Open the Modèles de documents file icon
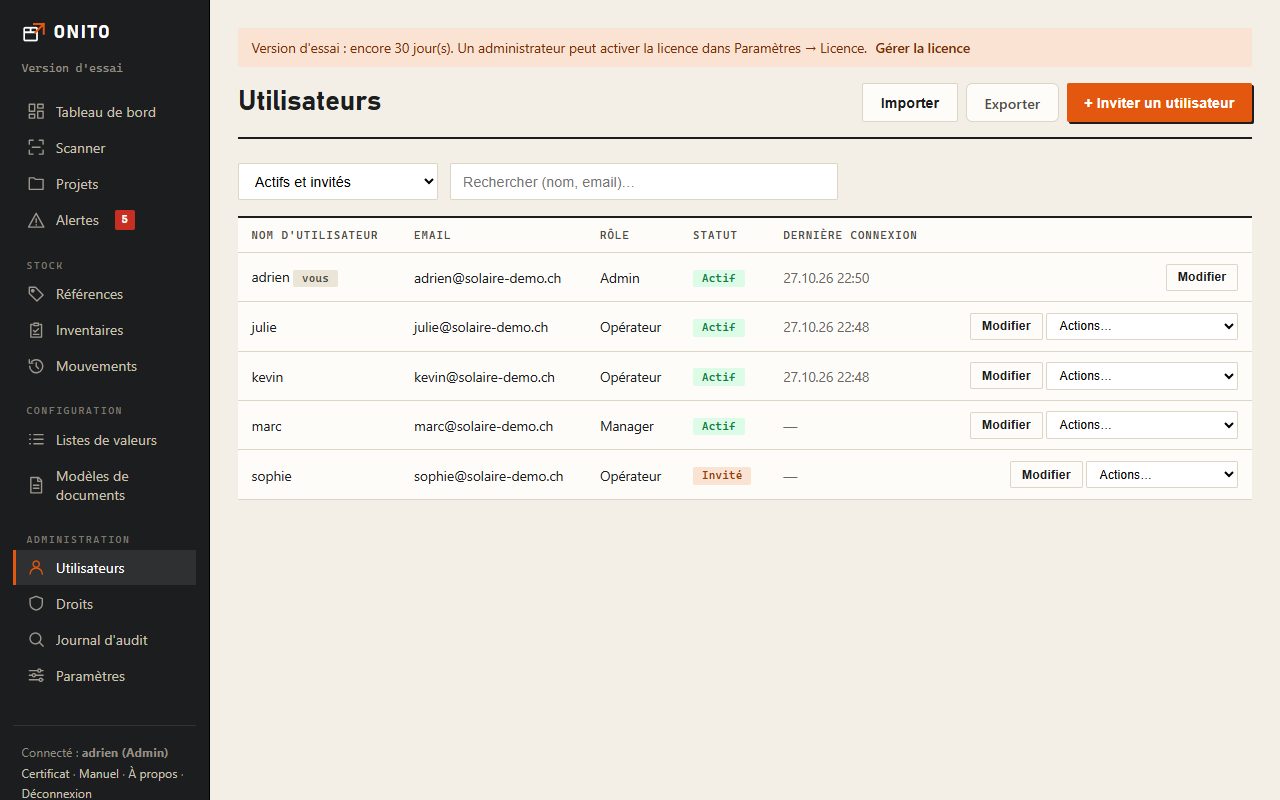Screen dimensions: 1280x800 pos(36,485)
